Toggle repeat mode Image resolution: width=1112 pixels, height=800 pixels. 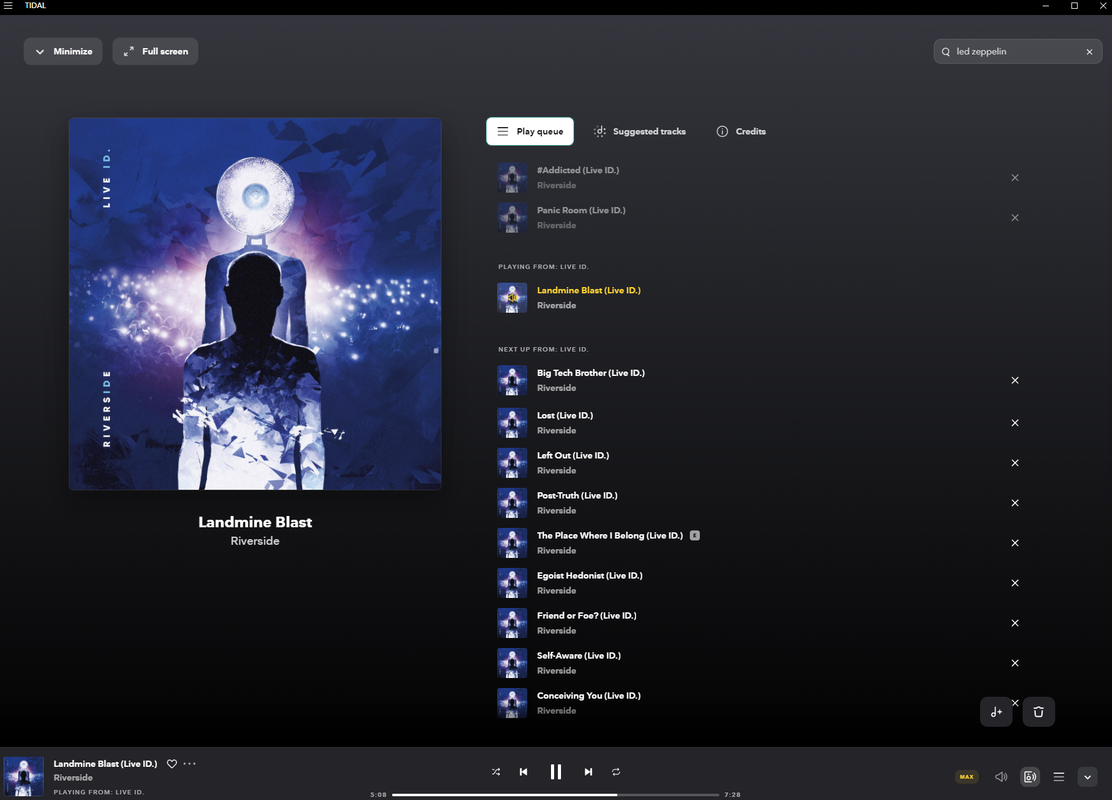[616, 772]
